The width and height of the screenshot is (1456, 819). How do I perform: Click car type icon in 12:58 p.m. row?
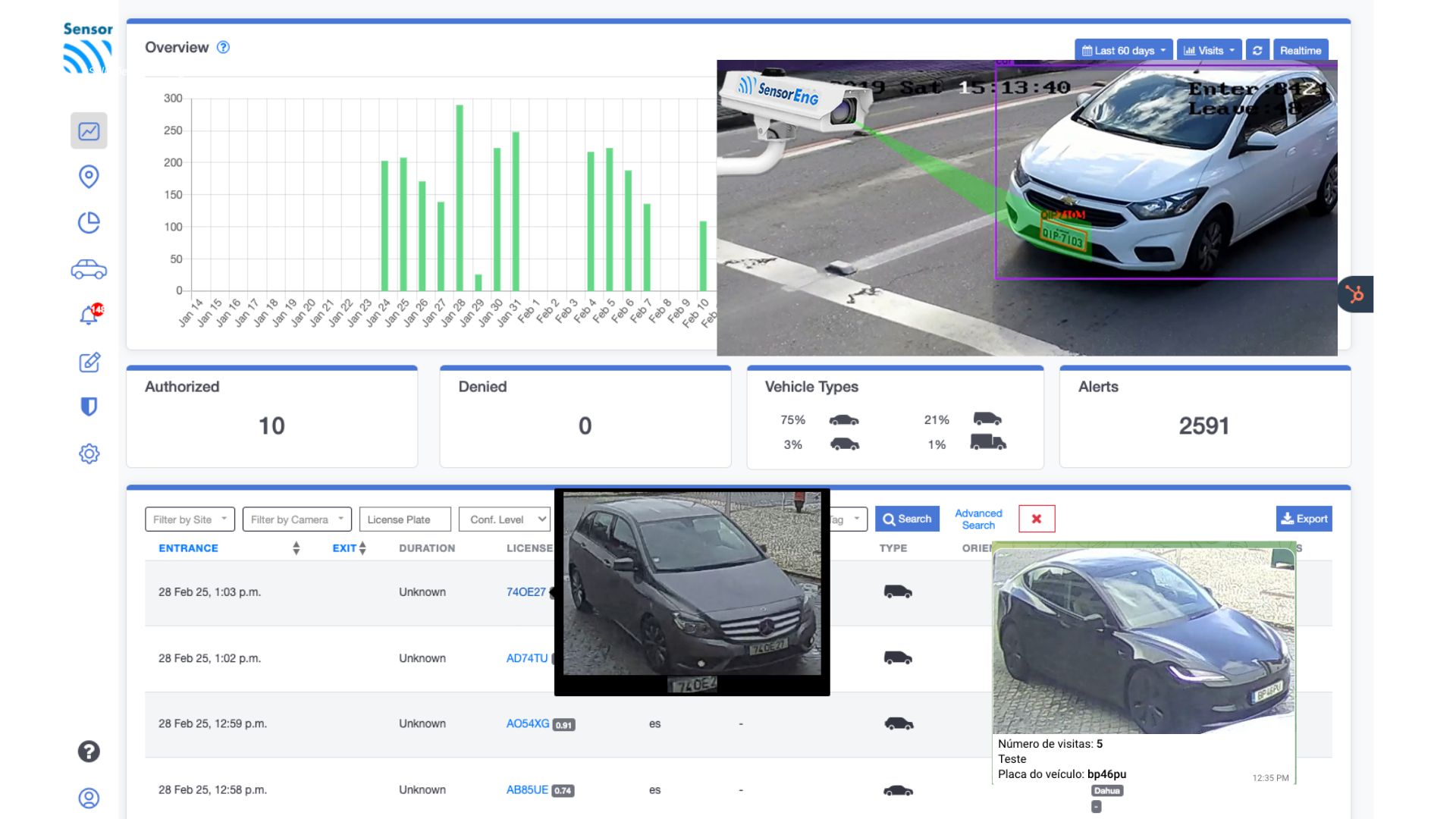pyautogui.click(x=898, y=790)
